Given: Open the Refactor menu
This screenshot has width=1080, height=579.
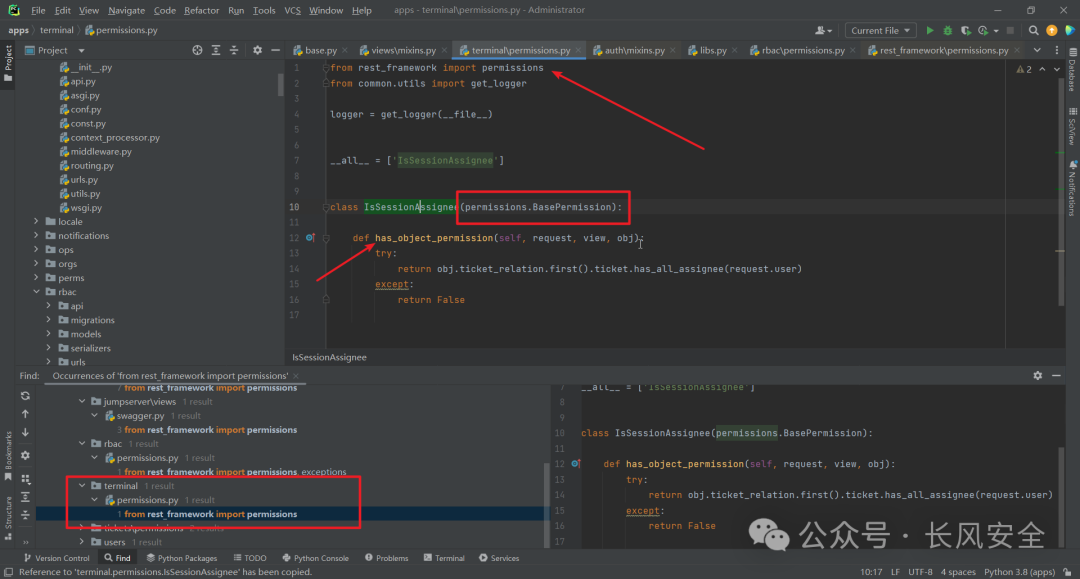Looking at the screenshot, I should pos(201,10).
